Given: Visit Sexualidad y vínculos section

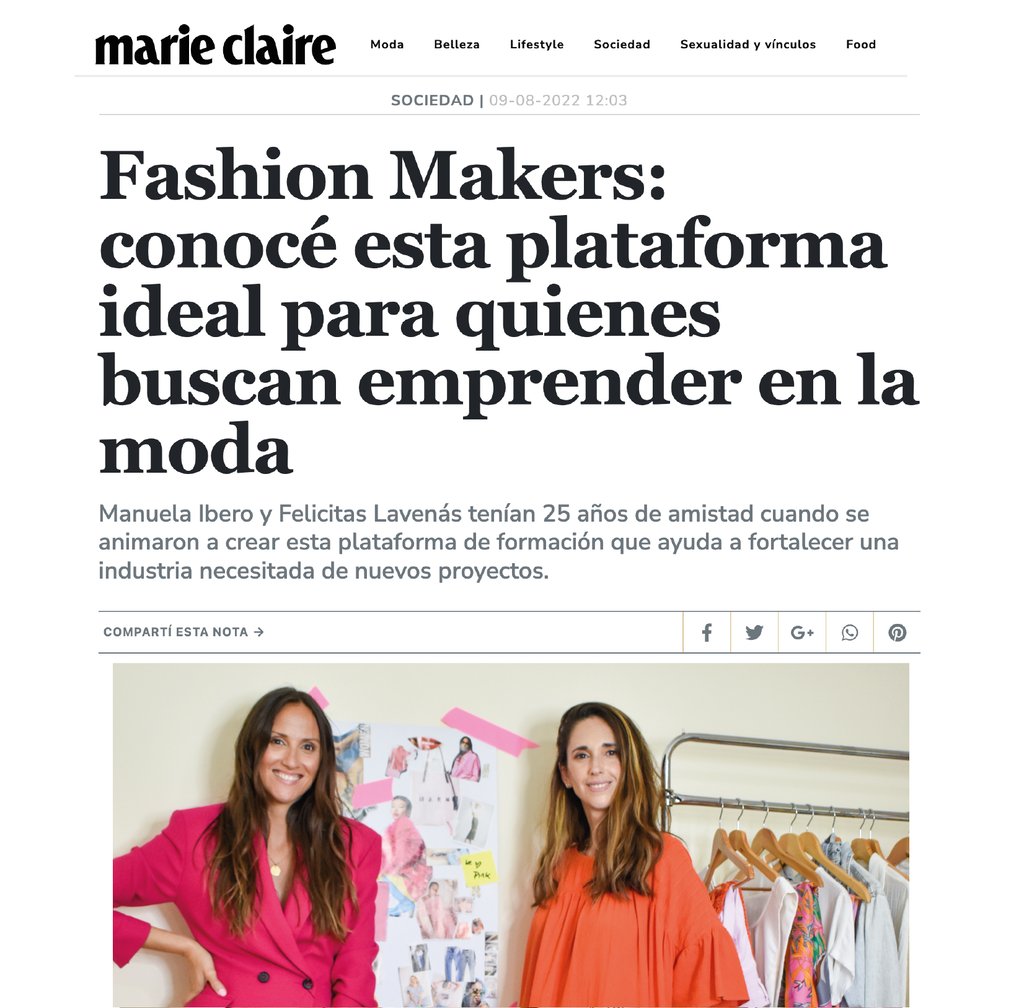Looking at the screenshot, I should pyautogui.click(x=748, y=44).
